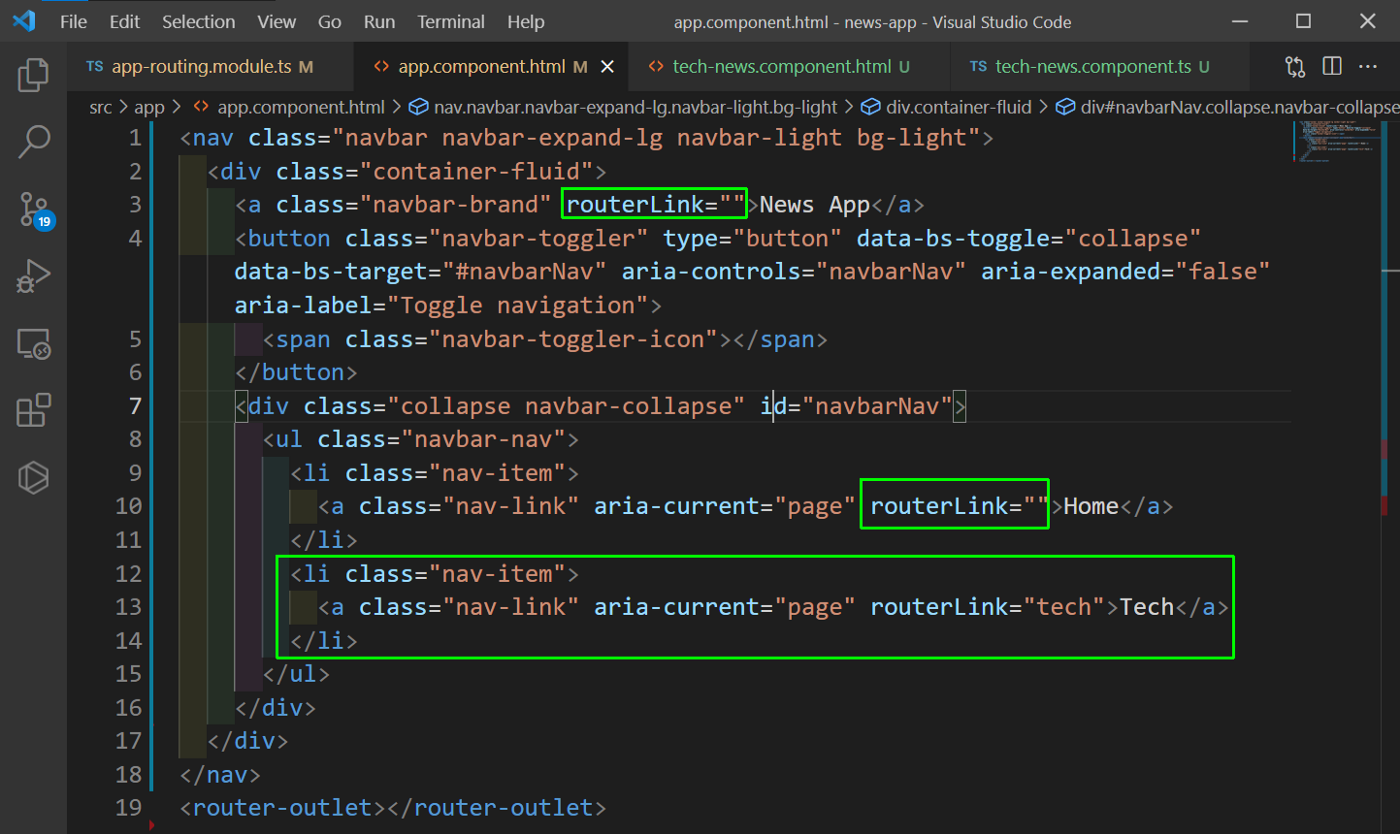
Task: Open Source Control view with 19 changes
Action: pyautogui.click(x=35, y=209)
